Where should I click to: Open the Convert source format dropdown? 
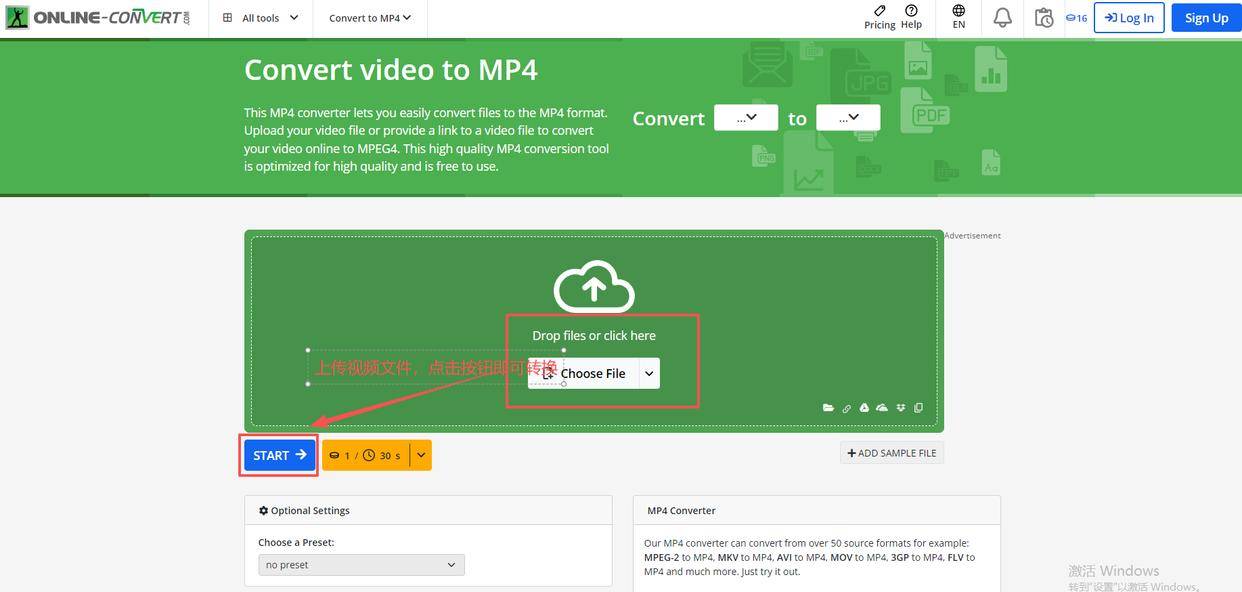pyautogui.click(x=746, y=117)
